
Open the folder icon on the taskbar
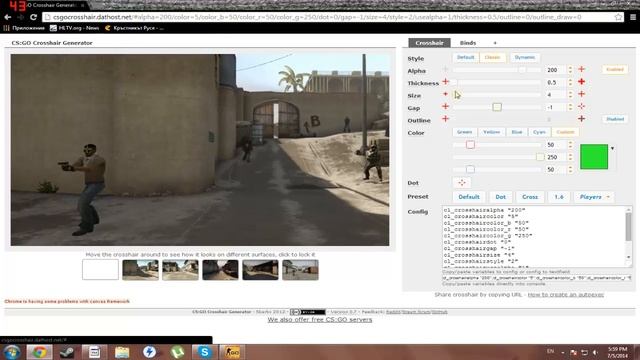122,352
